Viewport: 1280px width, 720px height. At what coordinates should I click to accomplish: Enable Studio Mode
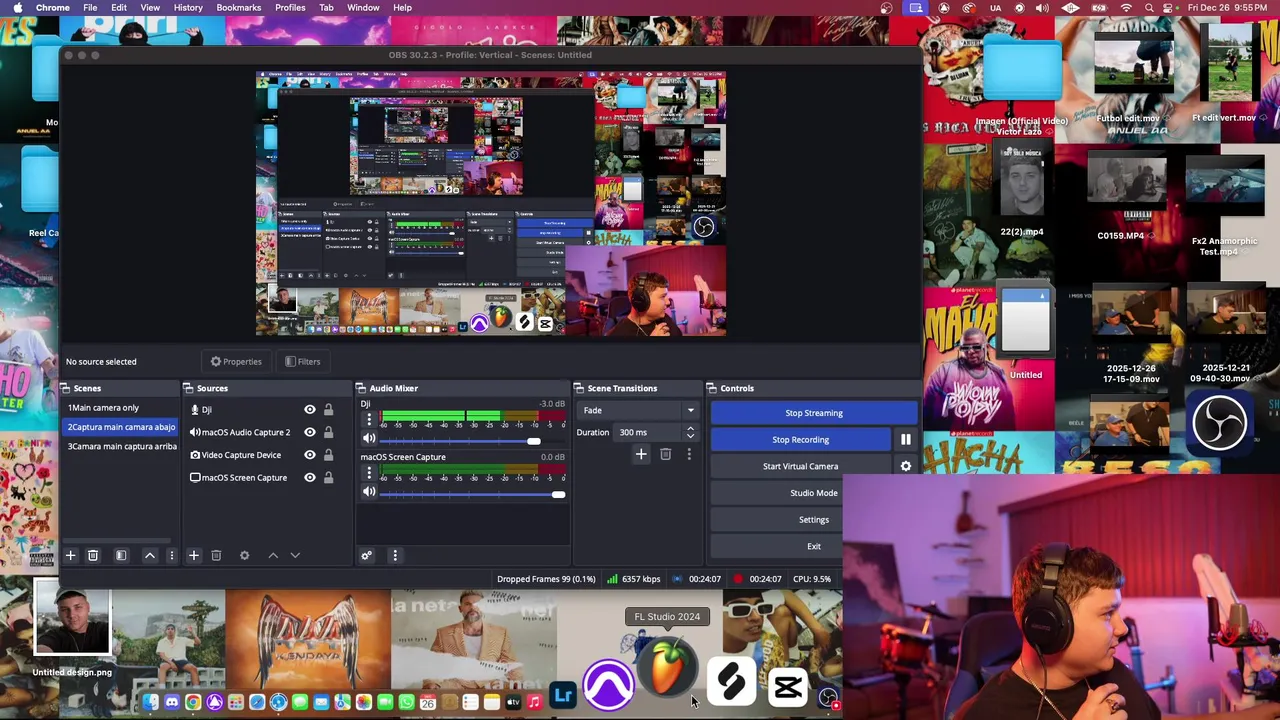click(x=814, y=493)
